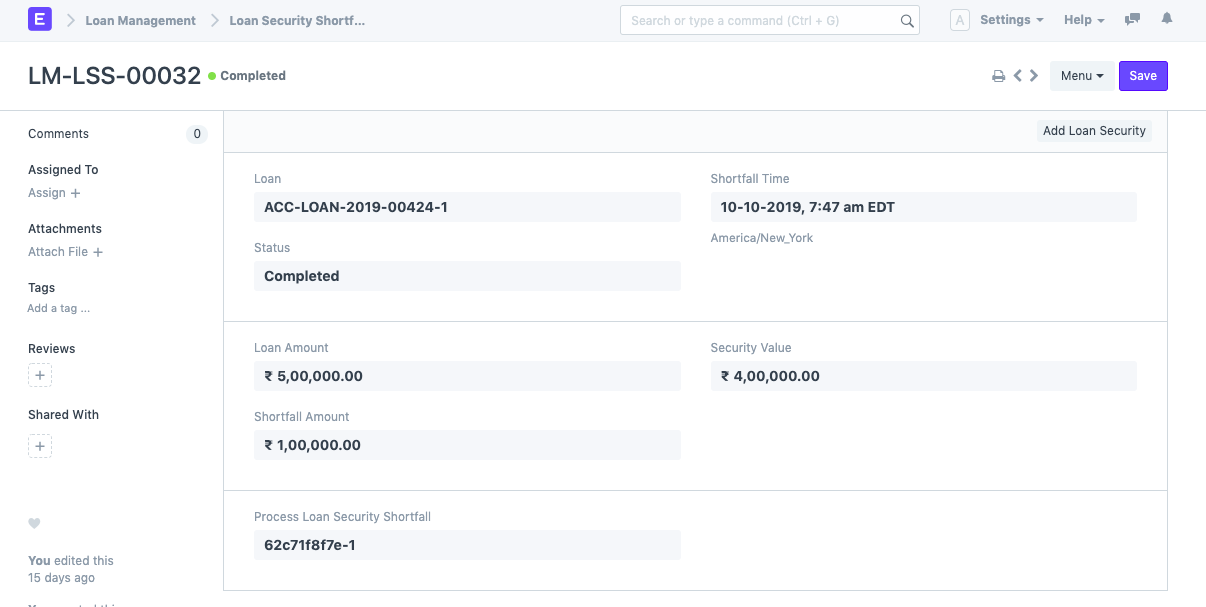Mark the document as liked via heart
The height and width of the screenshot is (607, 1206).
[x=34, y=523]
